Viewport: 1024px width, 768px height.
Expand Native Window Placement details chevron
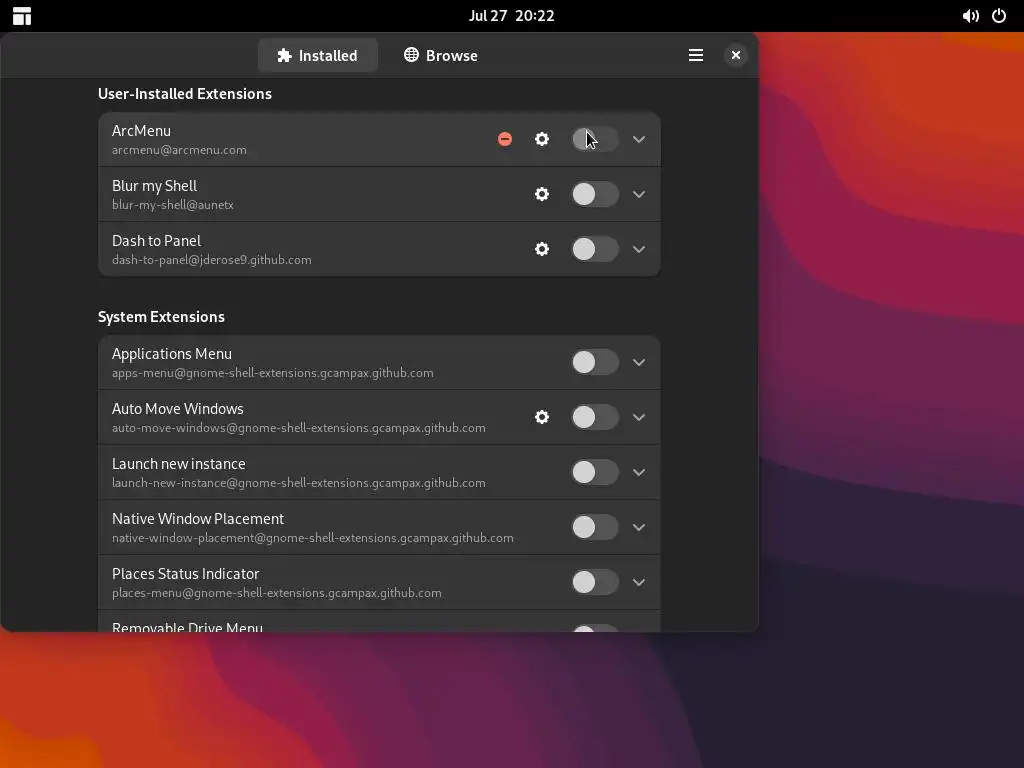[x=639, y=527]
